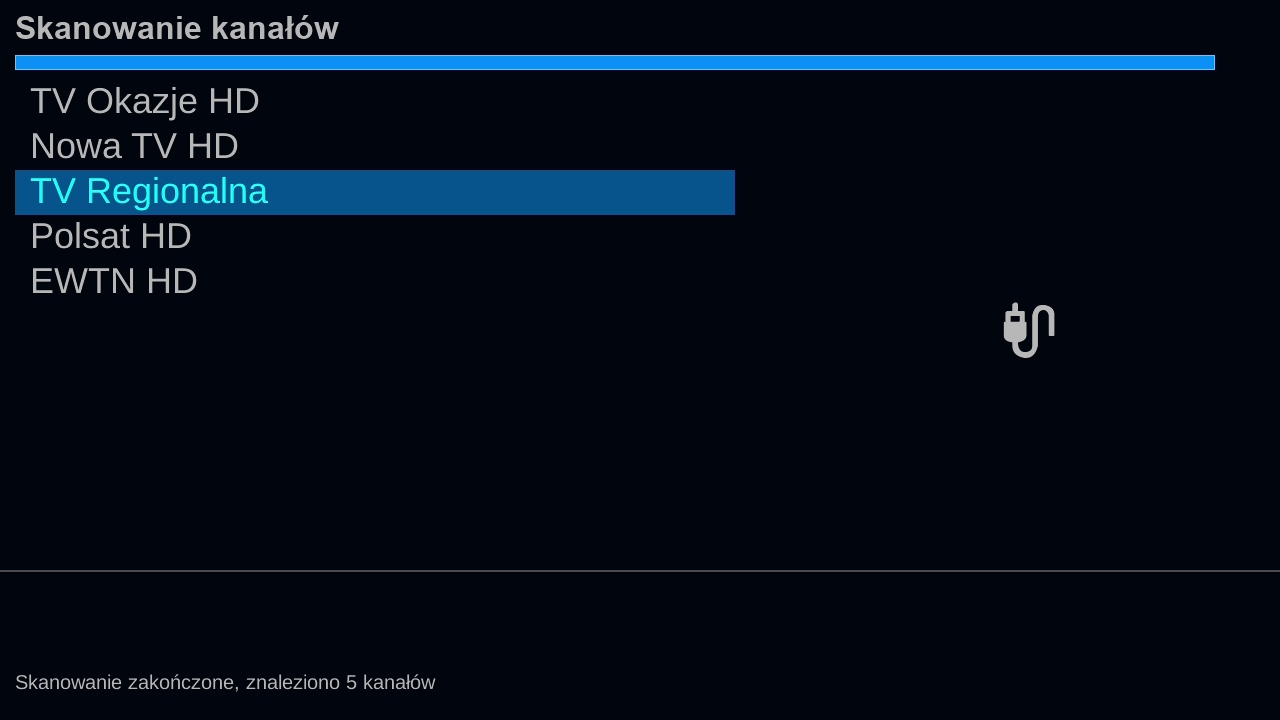The width and height of the screenshot is (1280, 720).
Task: Click the blue scan progress bar
Action: [614, 62]
